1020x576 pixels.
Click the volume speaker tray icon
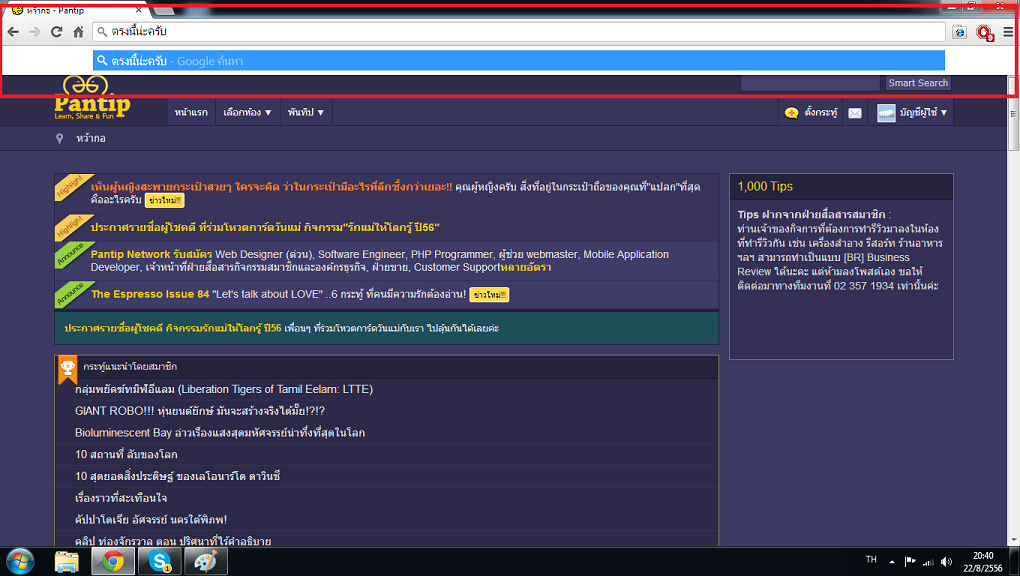pyautogui.click(x=946, y=562)
